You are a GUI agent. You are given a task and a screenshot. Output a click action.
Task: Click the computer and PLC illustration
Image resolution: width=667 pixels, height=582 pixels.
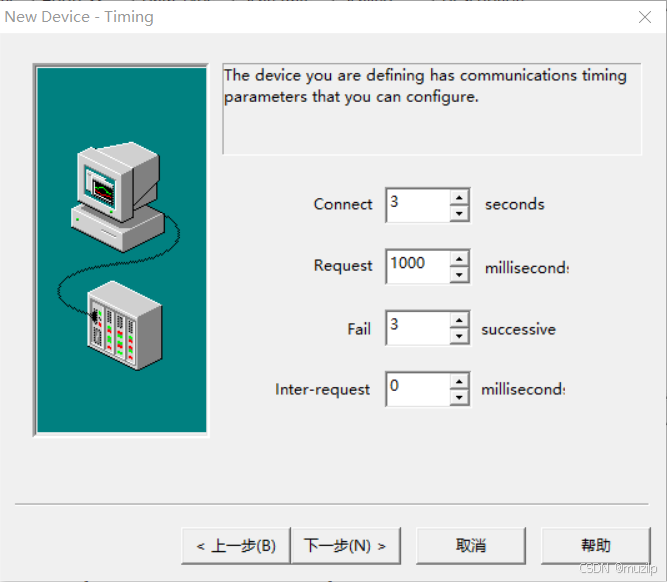(121, 250)
